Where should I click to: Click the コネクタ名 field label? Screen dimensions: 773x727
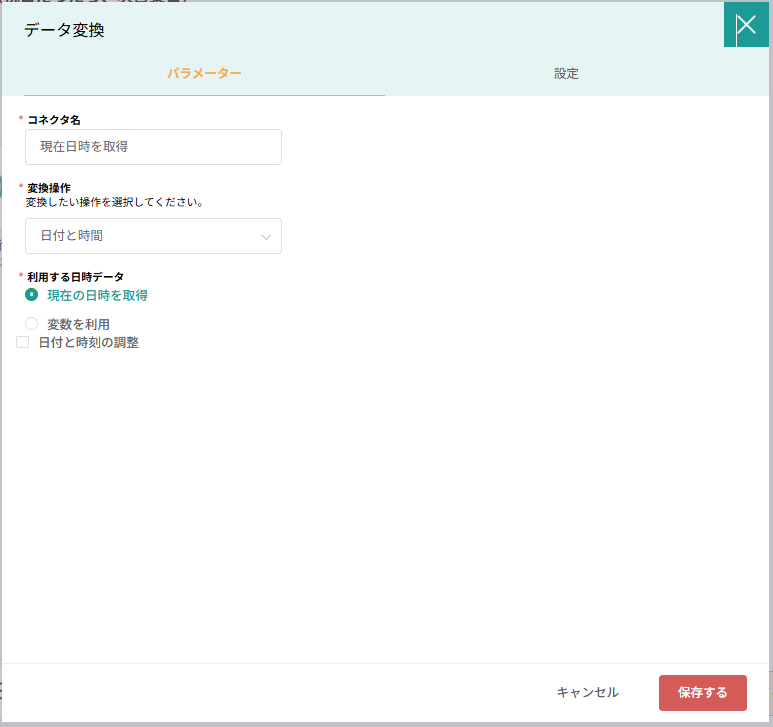[x=54, y=119]
